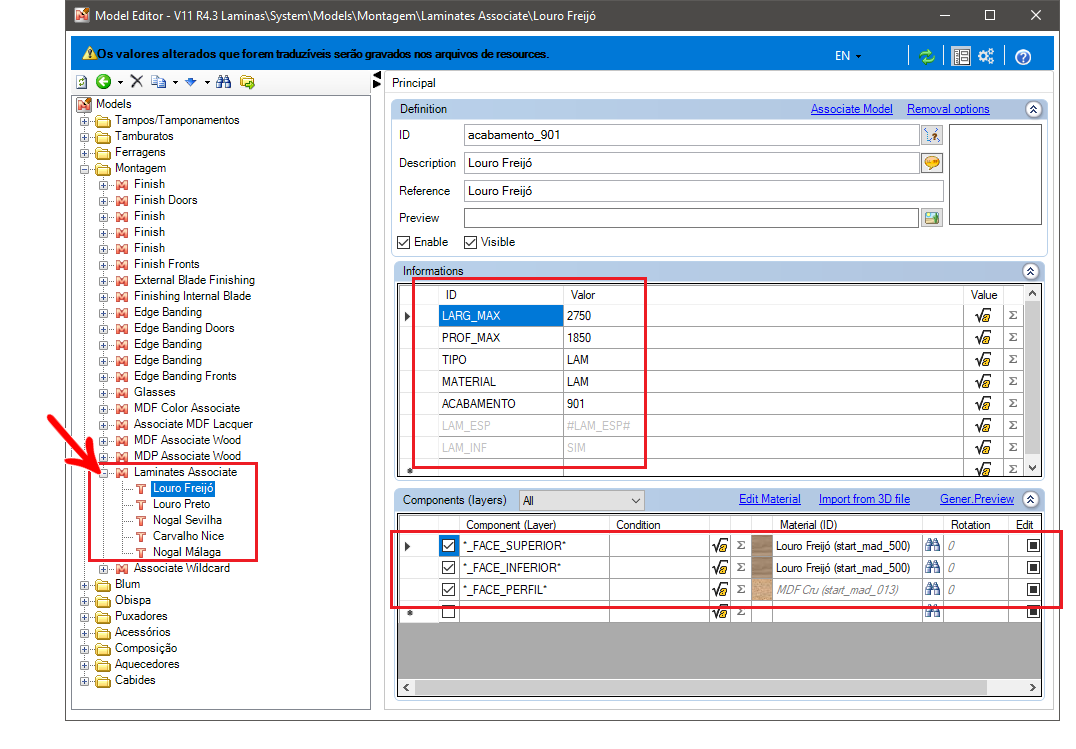This screenshot has width=1076, height=749.
Task: Click into the ID field containing acabamento_901
Action: coord(692,135)
